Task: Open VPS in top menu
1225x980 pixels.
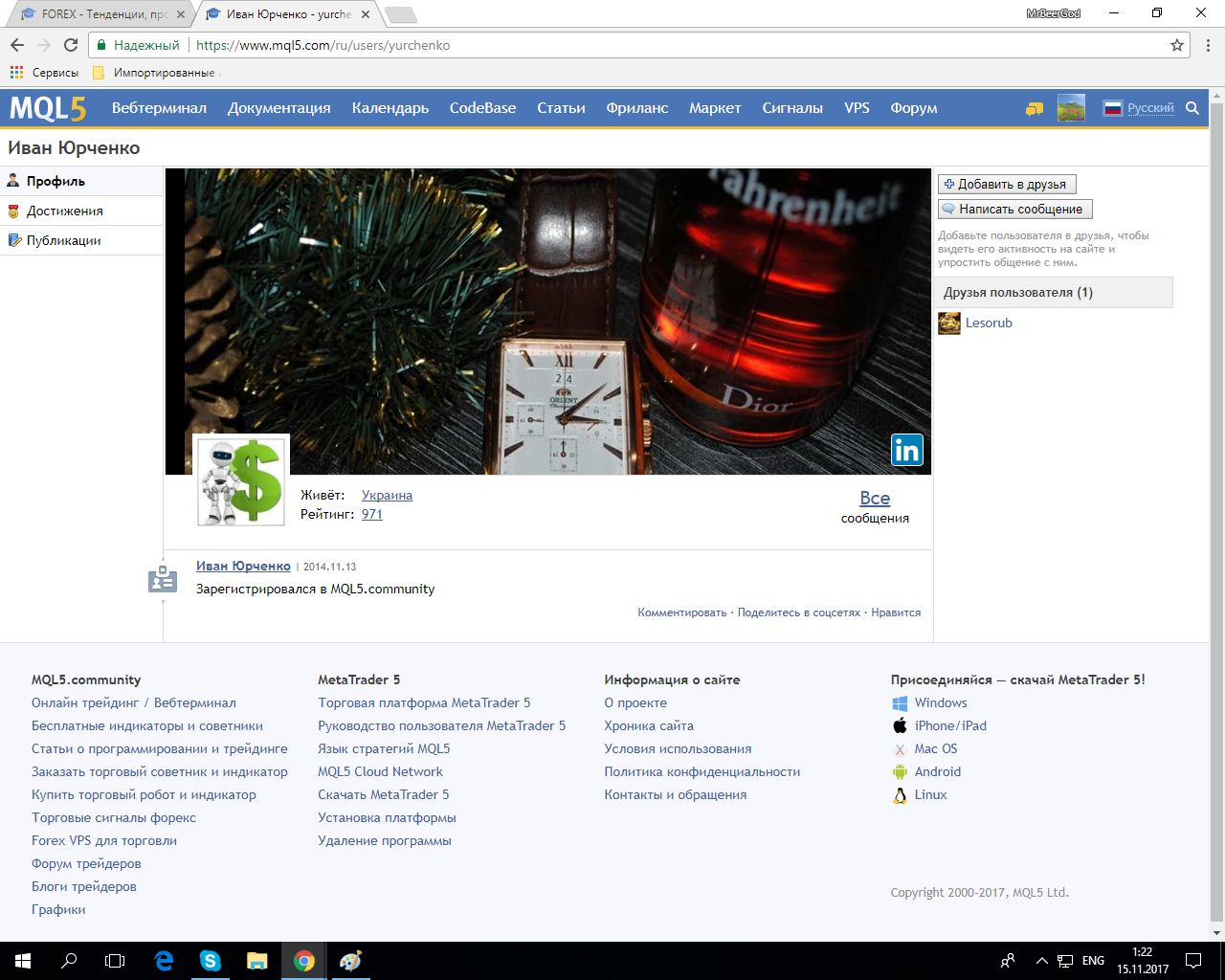Action: 857,108
